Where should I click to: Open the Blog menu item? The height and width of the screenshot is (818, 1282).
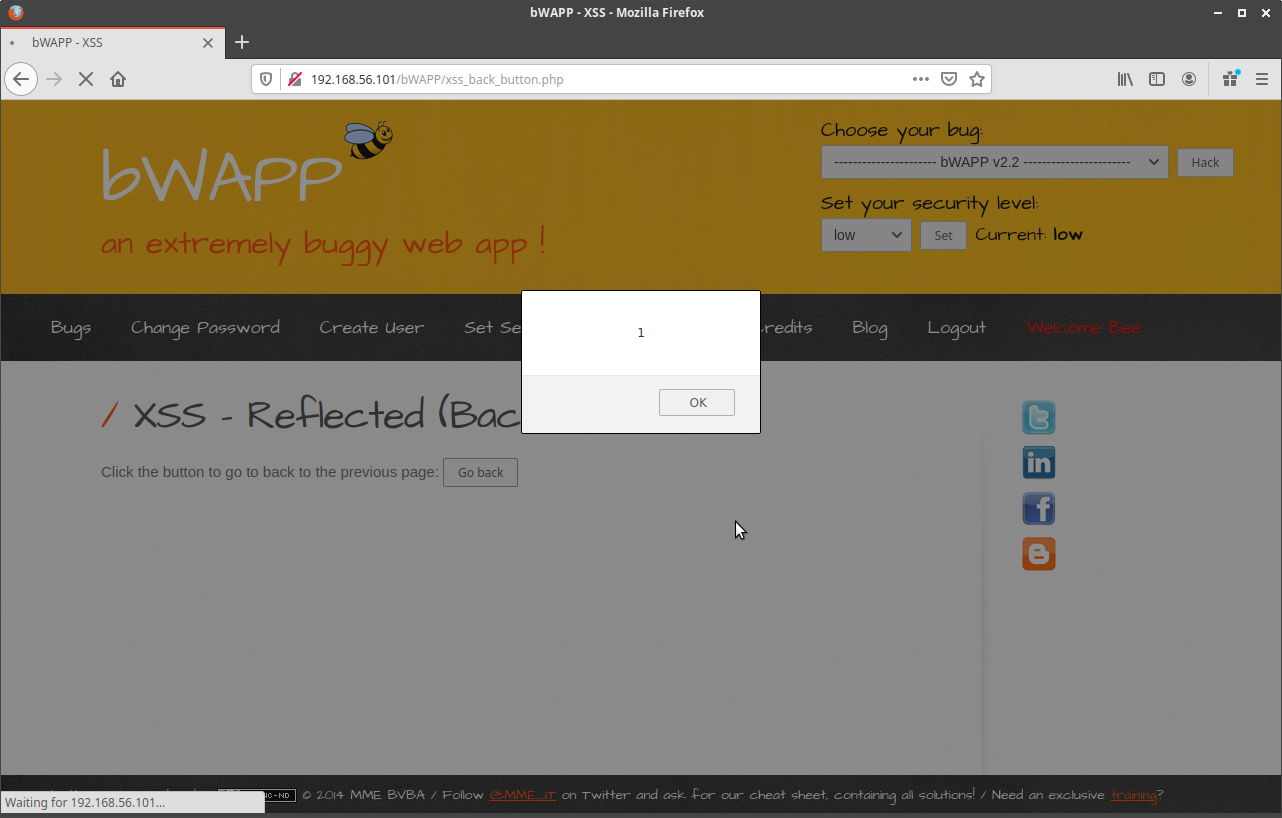pyautogui.click(x=870, y=328)
